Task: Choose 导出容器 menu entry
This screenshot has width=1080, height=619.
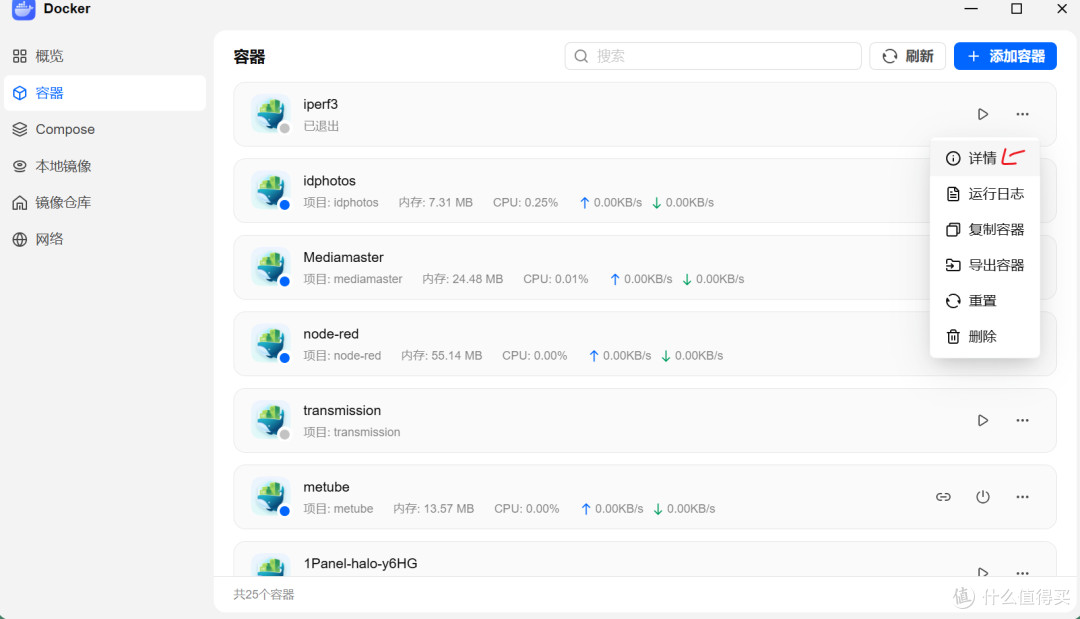Action: 984,265
